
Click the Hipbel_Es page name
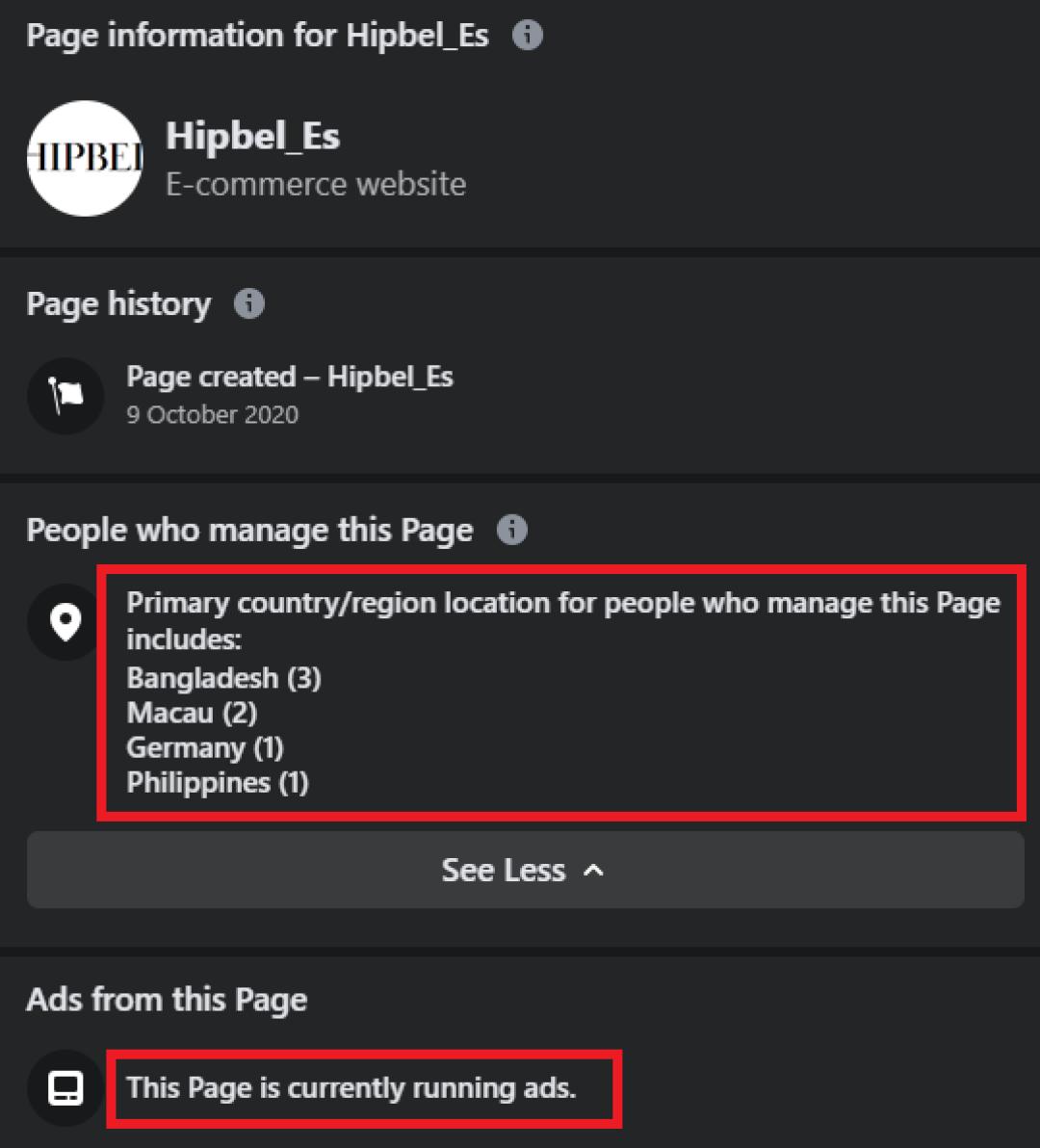[252, 136]
